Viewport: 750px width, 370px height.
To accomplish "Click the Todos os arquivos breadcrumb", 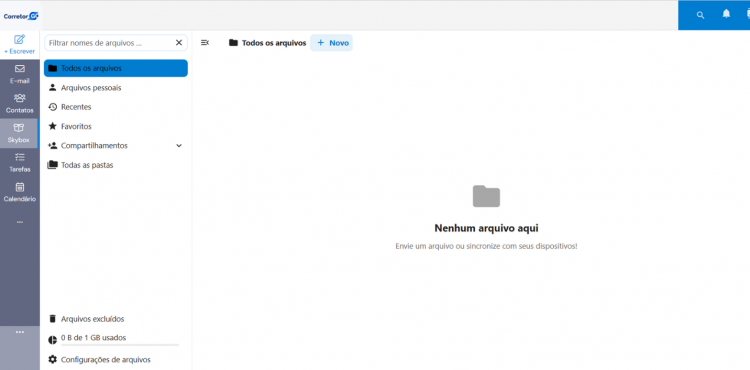I will click(267, 43).
